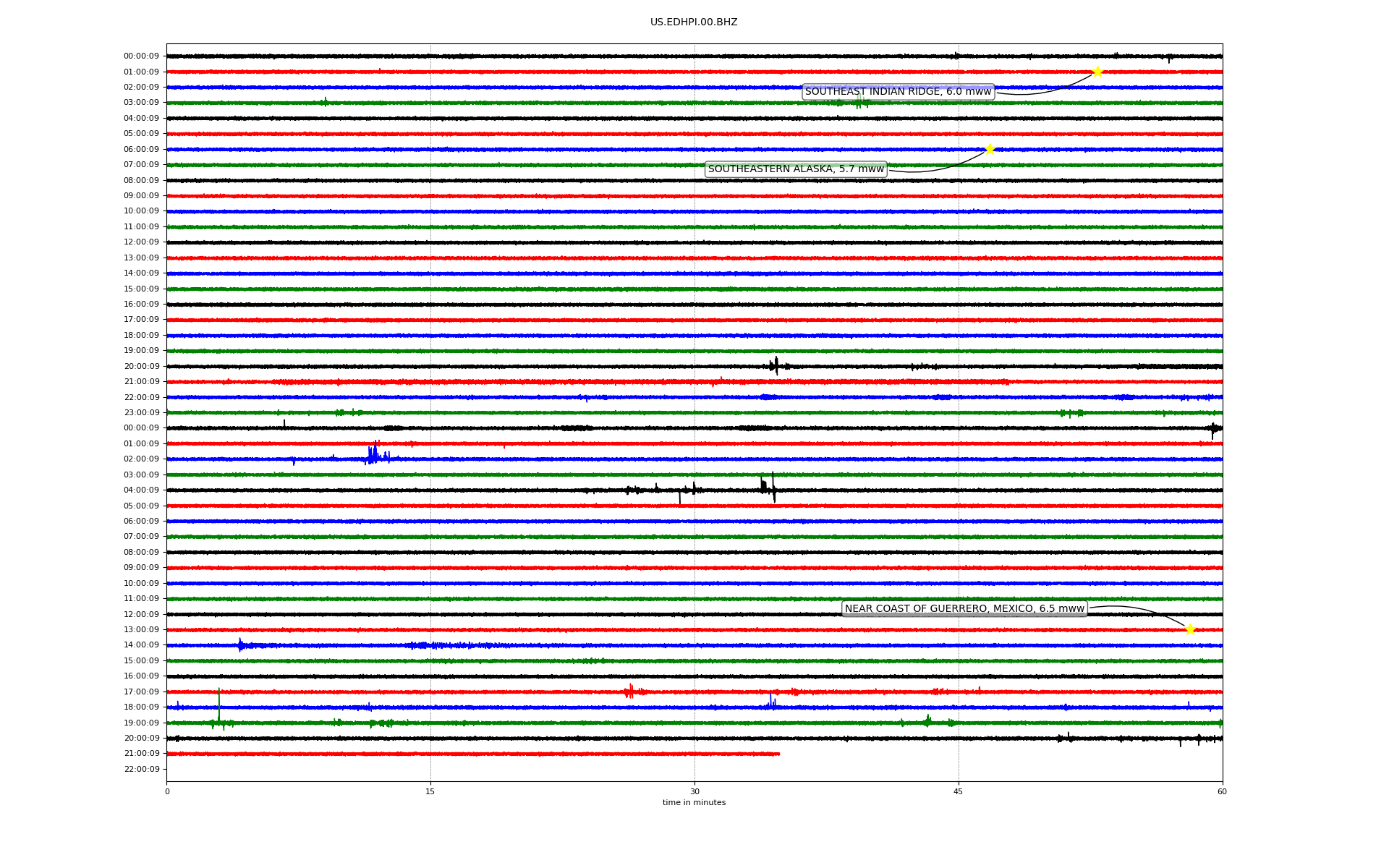This screenshot has width=1389, height=868.
Task: Click the Southeast Indian Ridge star marker
Action: point(1097,72)
